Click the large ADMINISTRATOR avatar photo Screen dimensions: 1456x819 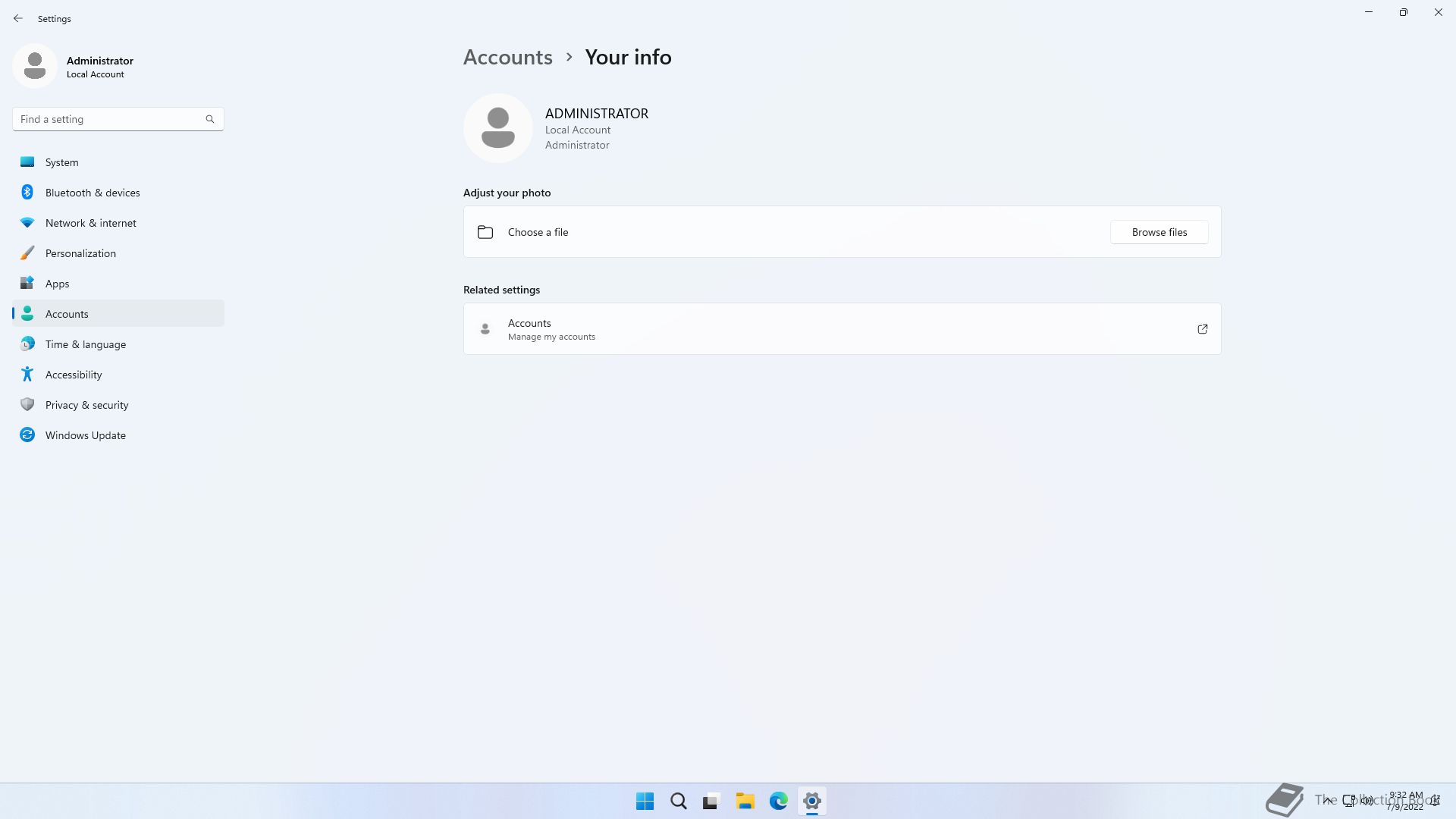click(x=498, y=128)
